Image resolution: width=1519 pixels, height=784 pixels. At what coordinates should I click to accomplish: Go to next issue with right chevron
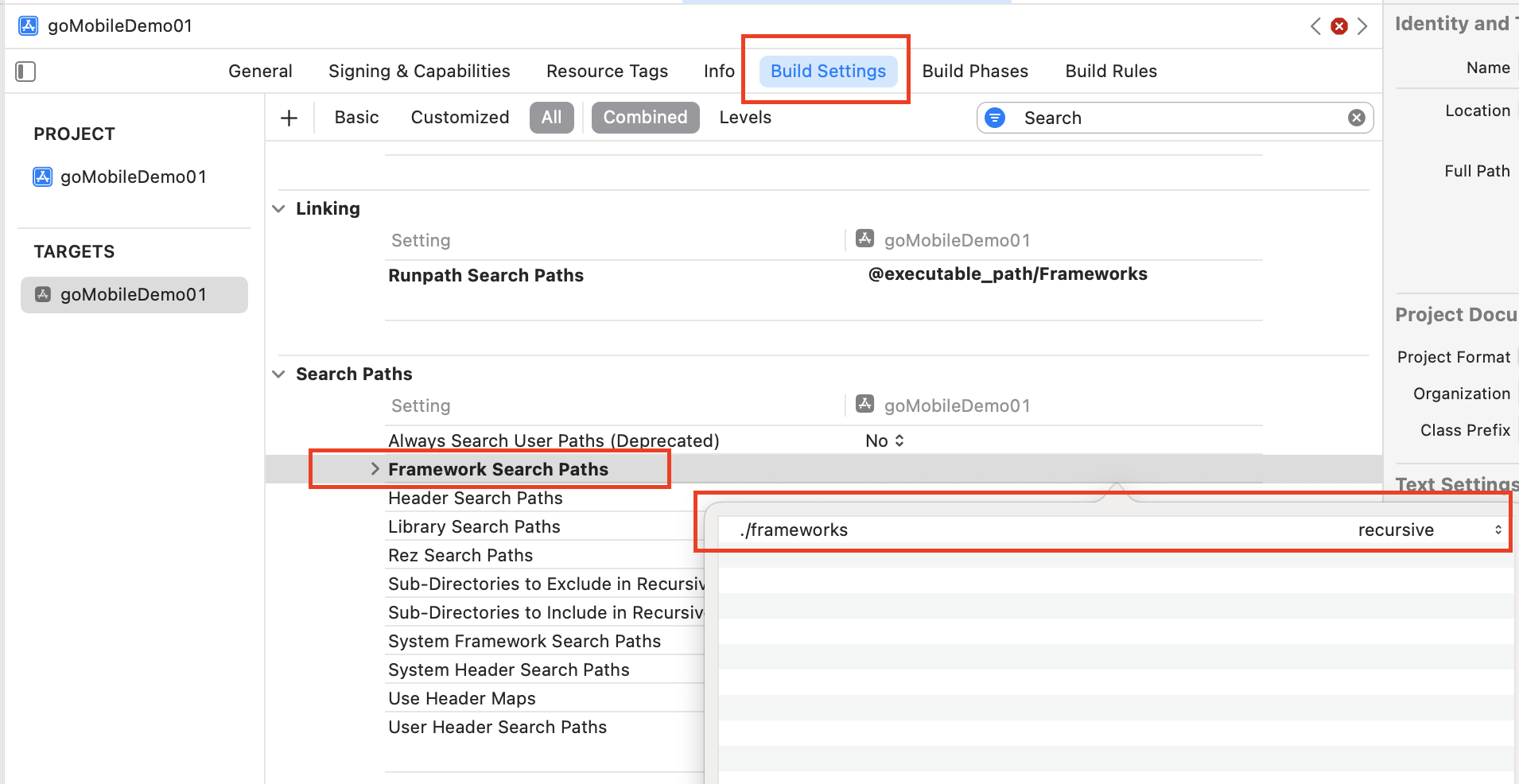pyautogui.click(x=1363, y=26)
